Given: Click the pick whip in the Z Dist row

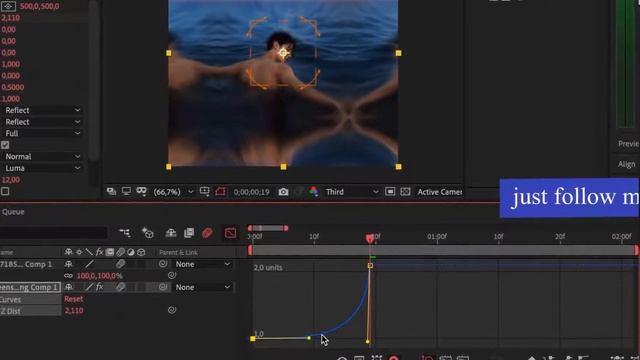Looking at the screenshot, I should click(x=172, y=310).
